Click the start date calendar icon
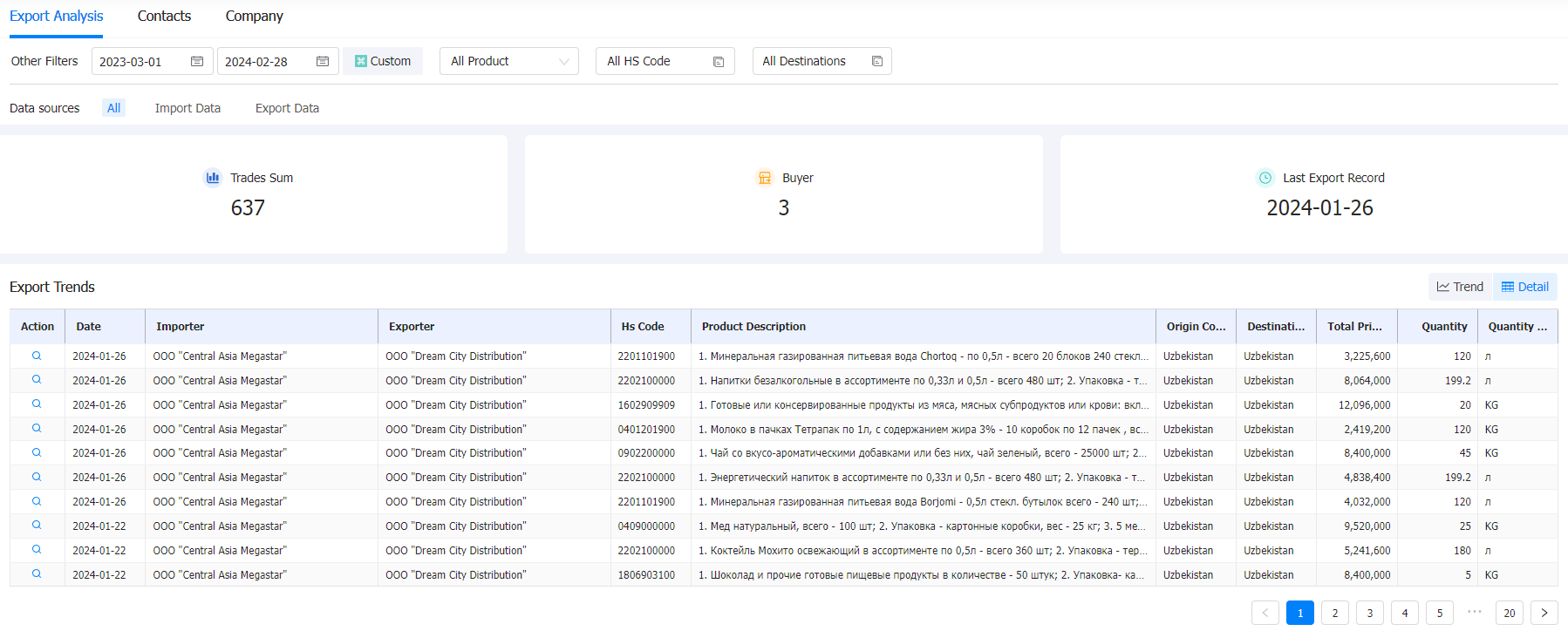The width and height of the screenshot is (1568, 631). pyautogui.click(x=197, y=61)
